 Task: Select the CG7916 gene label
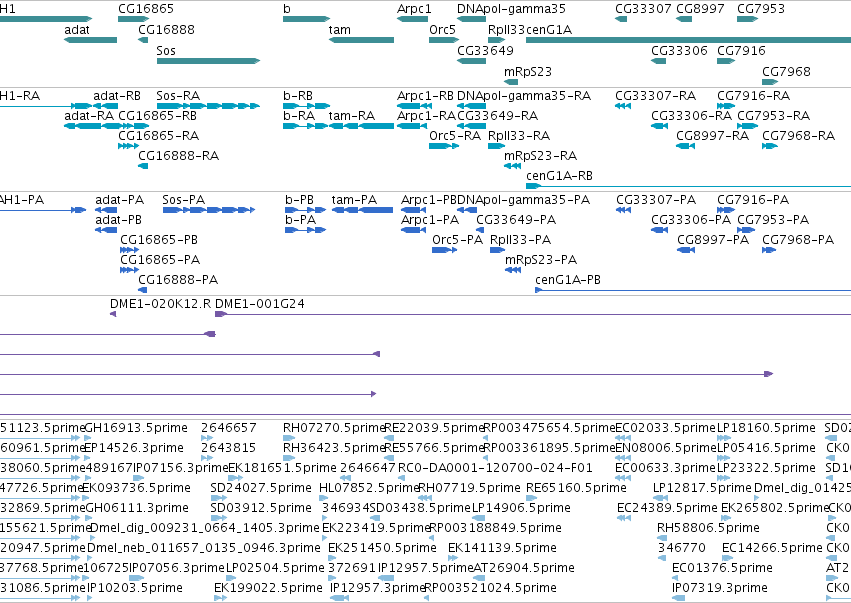(x=741, y=50)
